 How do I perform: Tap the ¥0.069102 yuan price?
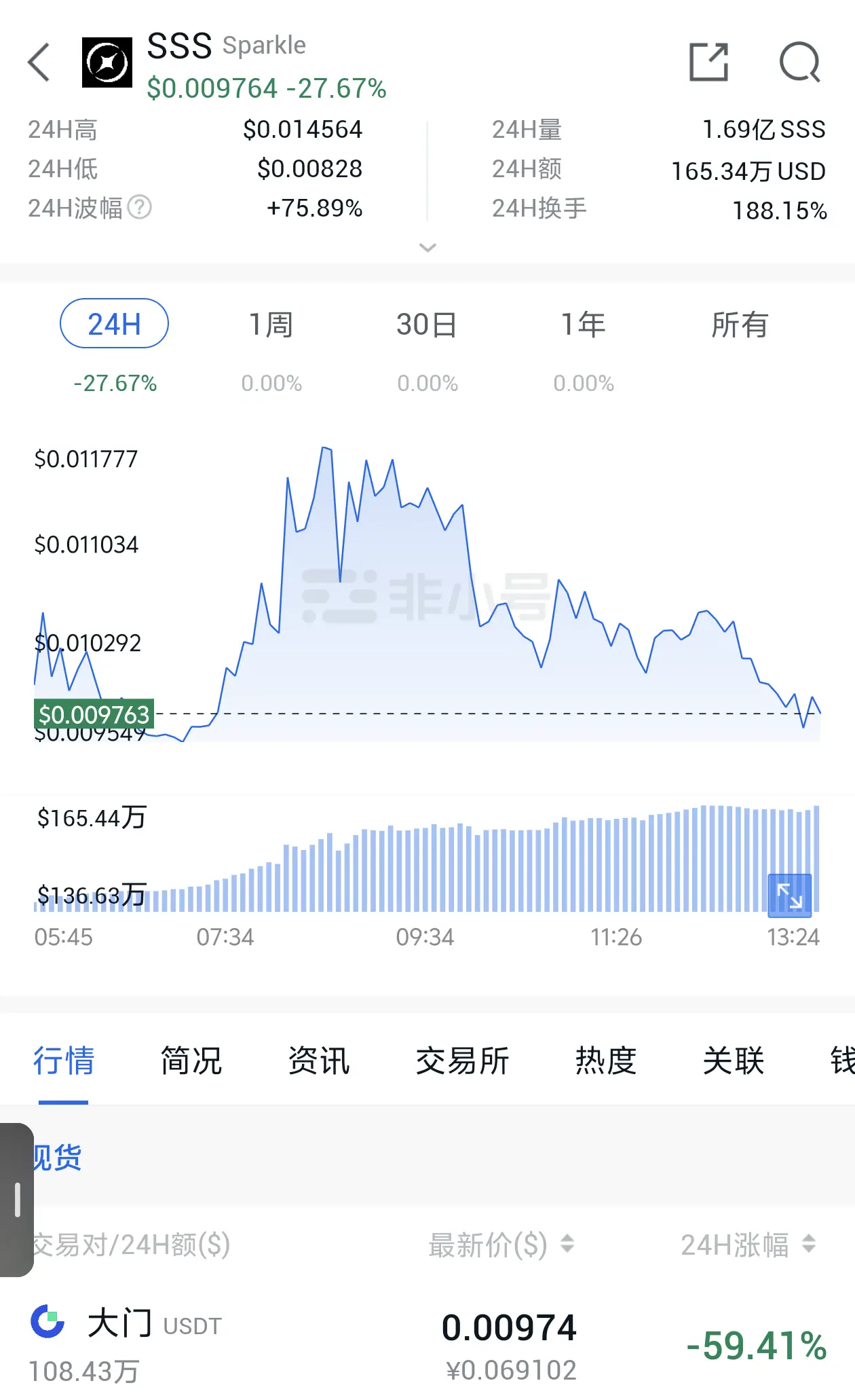(x=512, y=1371)
